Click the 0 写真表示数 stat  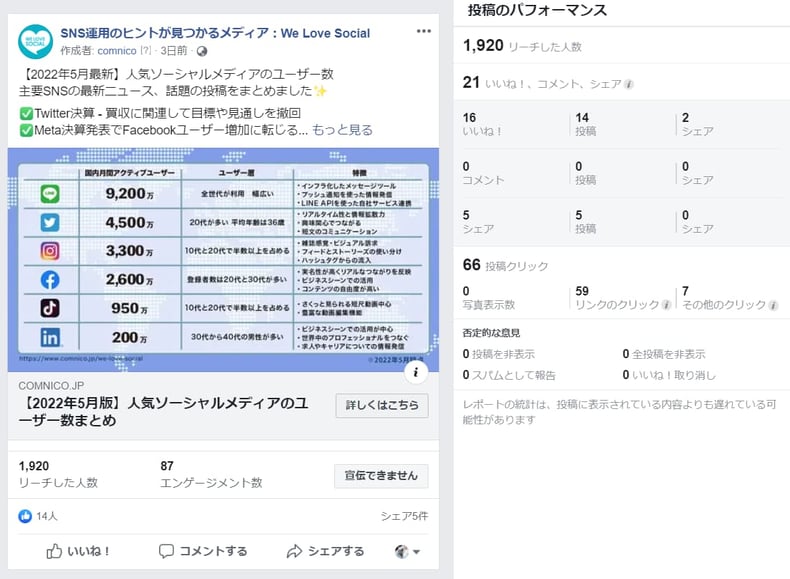[489, 298]
